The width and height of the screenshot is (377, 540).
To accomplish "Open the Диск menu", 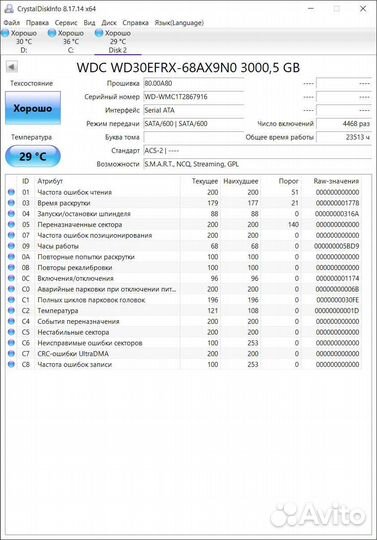I will click(109, 23).
